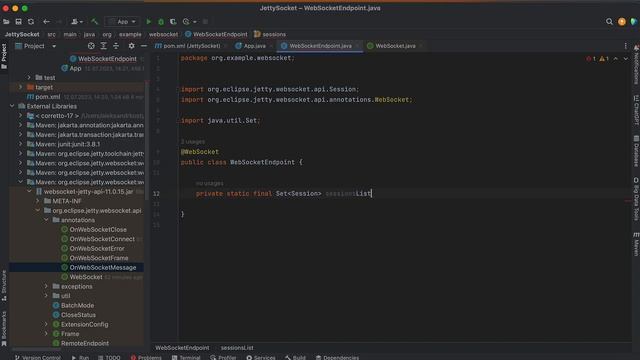Toggle the Project tool window stripe button
This screenshot has width=640, height=360.
(4, 56)
